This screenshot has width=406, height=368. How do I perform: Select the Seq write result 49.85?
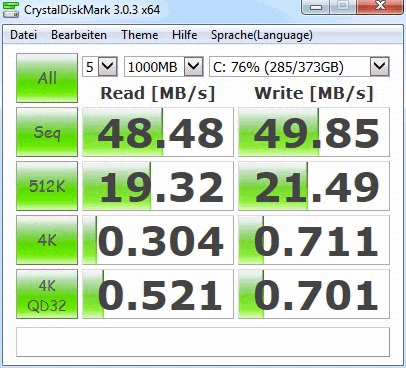pyautogui.click(x=314, y=132)
